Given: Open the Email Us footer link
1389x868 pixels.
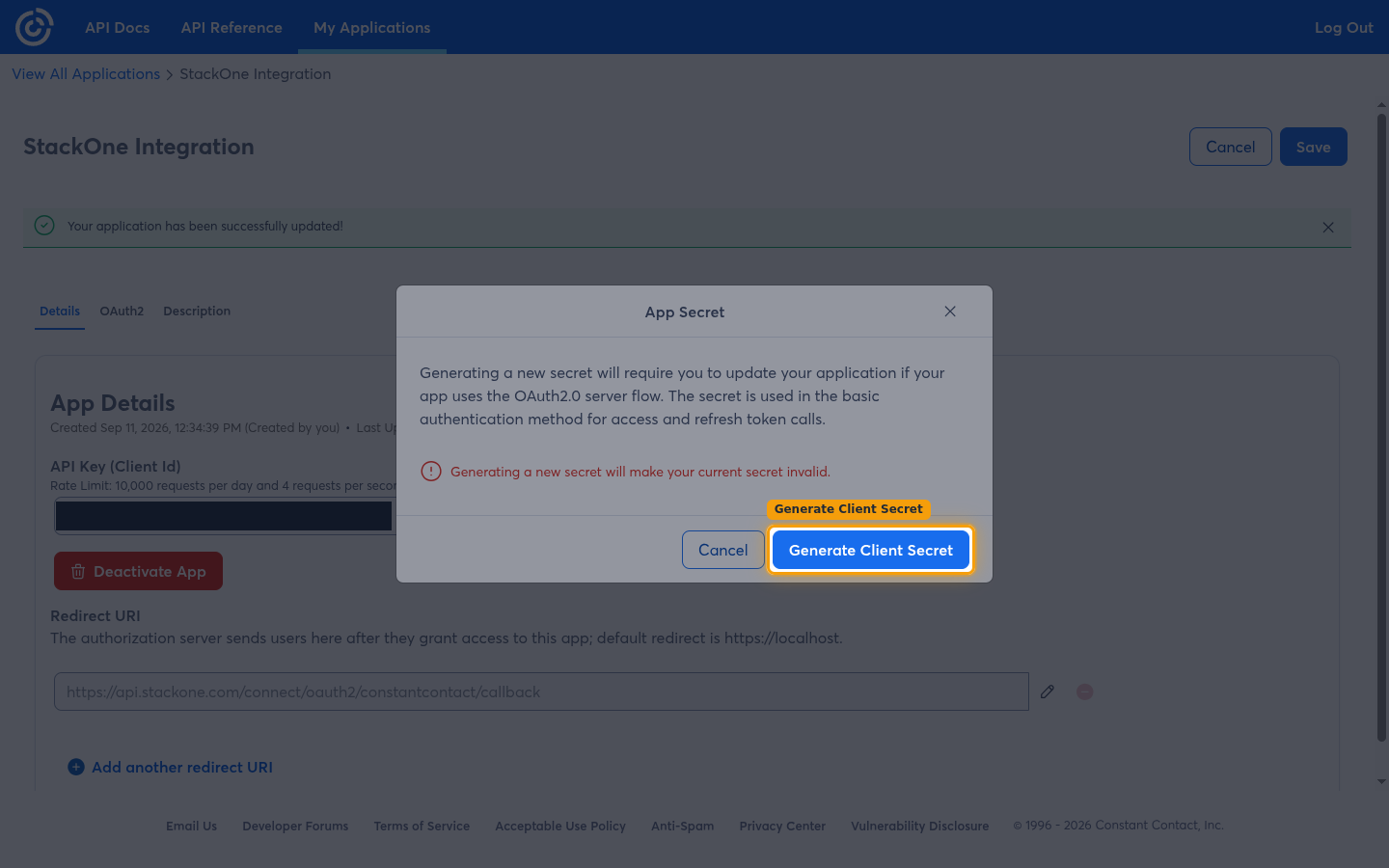Looking at the screenshot, I should [191, 826].
